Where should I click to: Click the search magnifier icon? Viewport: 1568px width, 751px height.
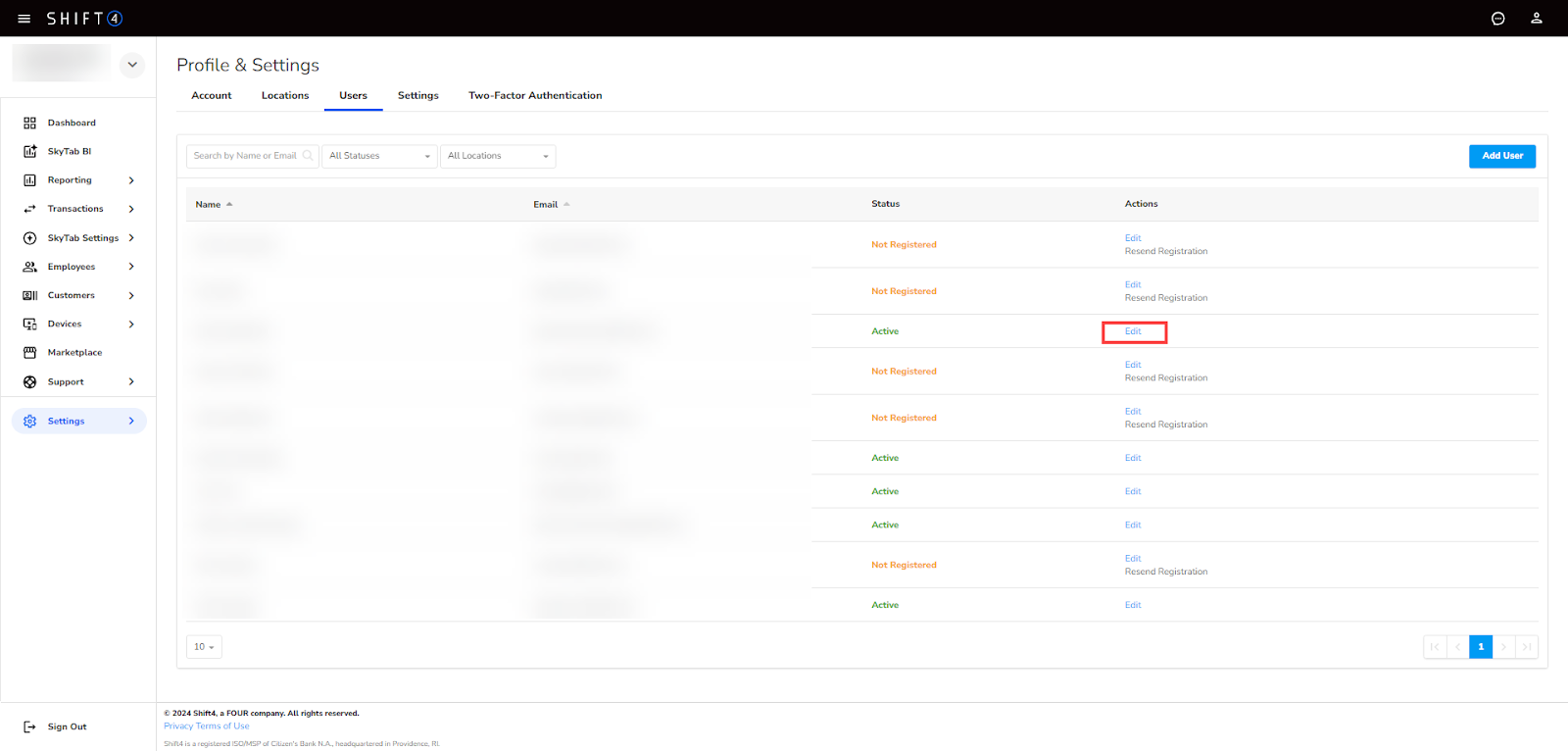click(308, 156)
